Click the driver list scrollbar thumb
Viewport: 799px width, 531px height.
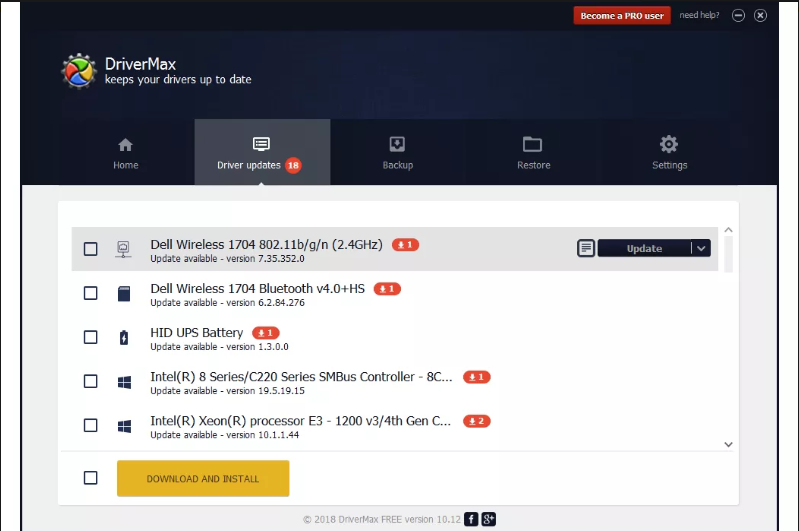click(x=729, y=254)
